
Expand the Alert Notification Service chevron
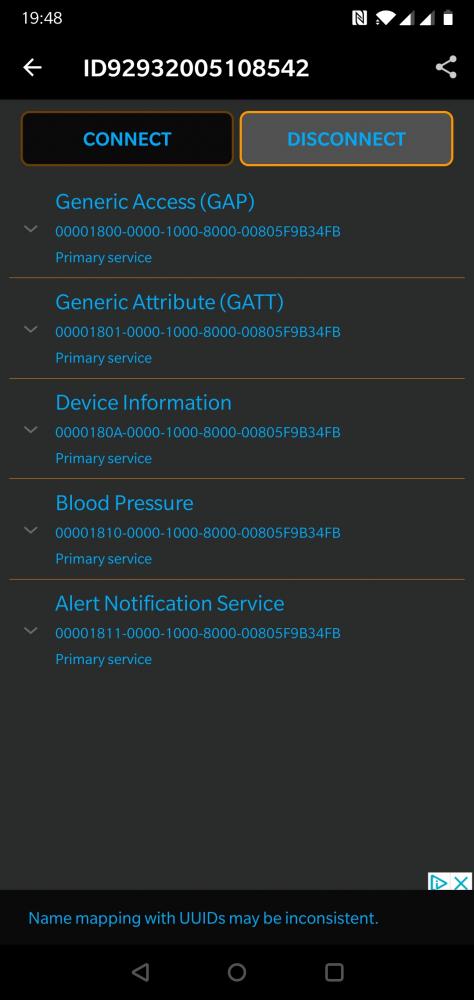[31, 630]
